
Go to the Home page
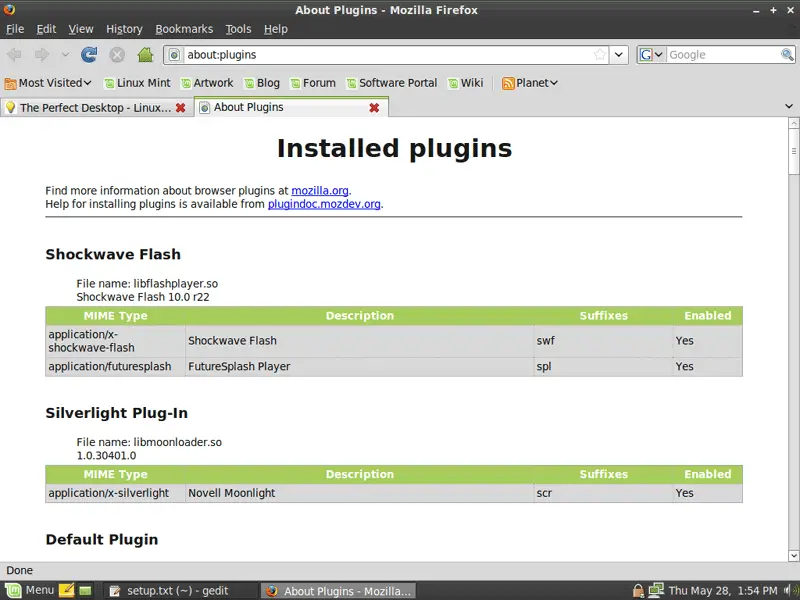[x=145, y=55]
